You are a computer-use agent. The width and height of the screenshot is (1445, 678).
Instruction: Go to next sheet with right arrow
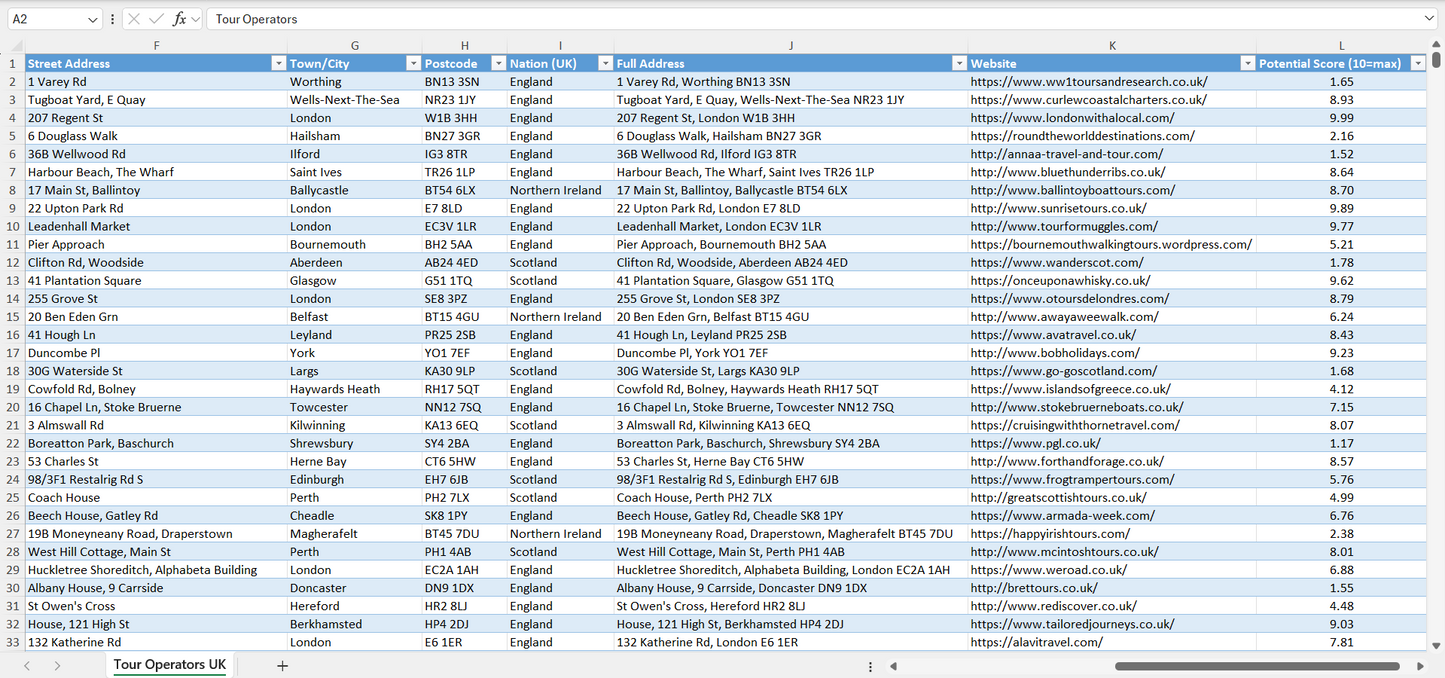point(57,666)
